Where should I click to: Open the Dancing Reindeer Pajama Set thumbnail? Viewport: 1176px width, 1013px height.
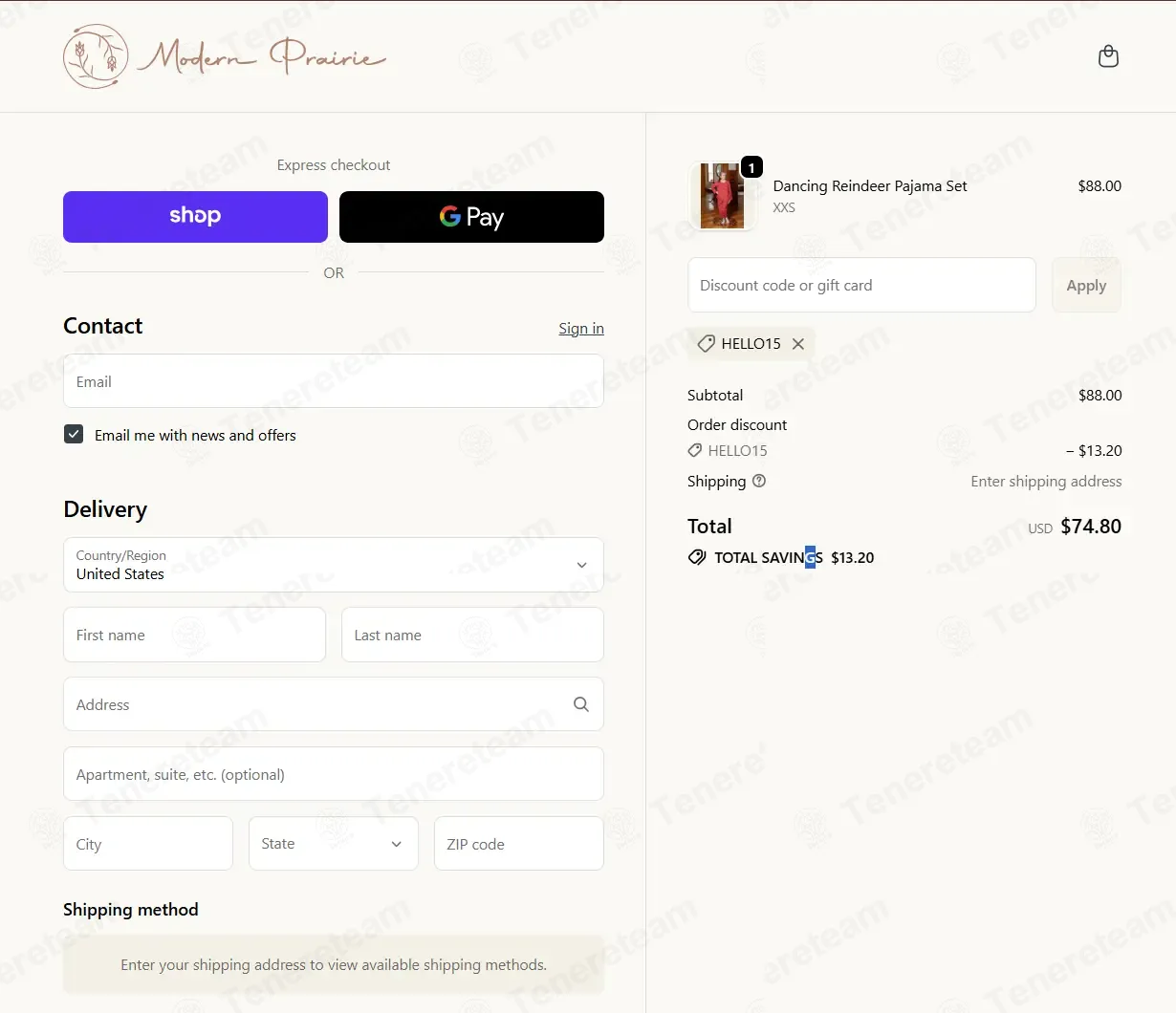(722, 196)
